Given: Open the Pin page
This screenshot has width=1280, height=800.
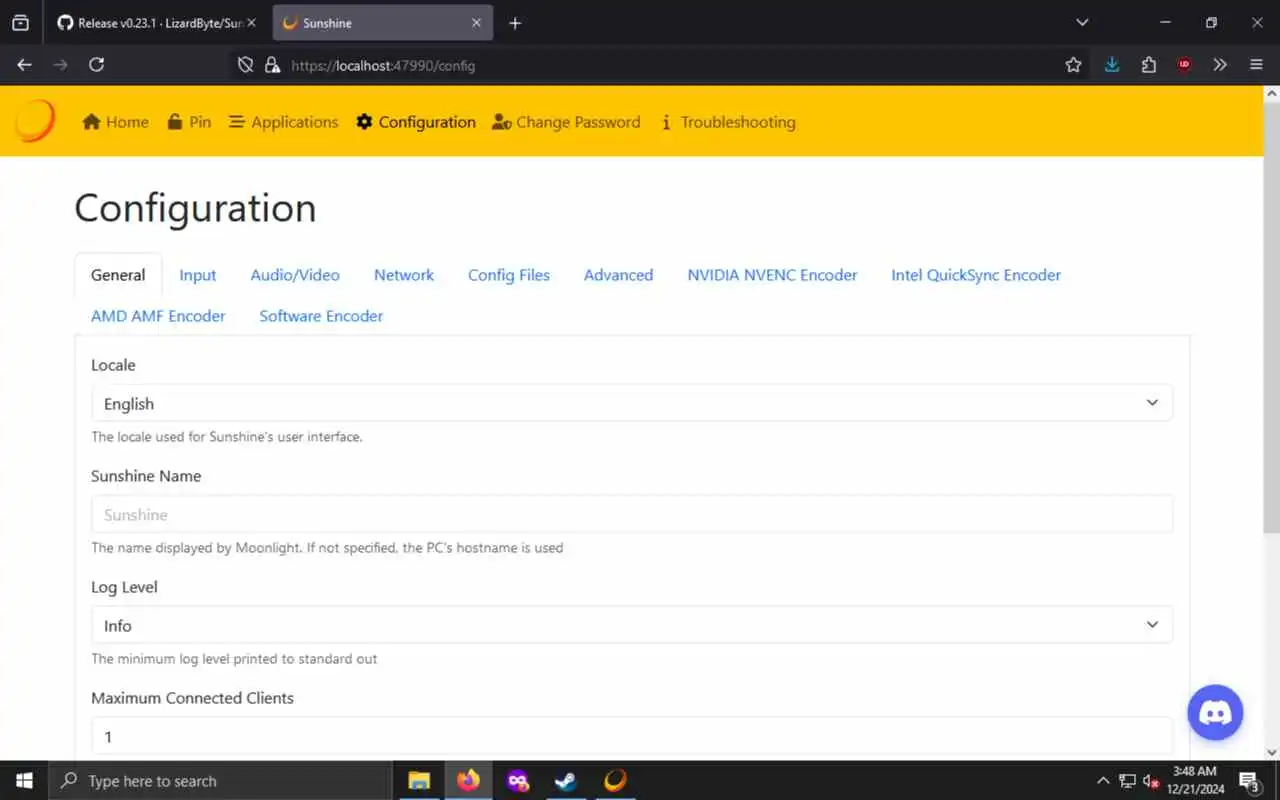Looking at the screenshot, I should (x=189, y=122).
